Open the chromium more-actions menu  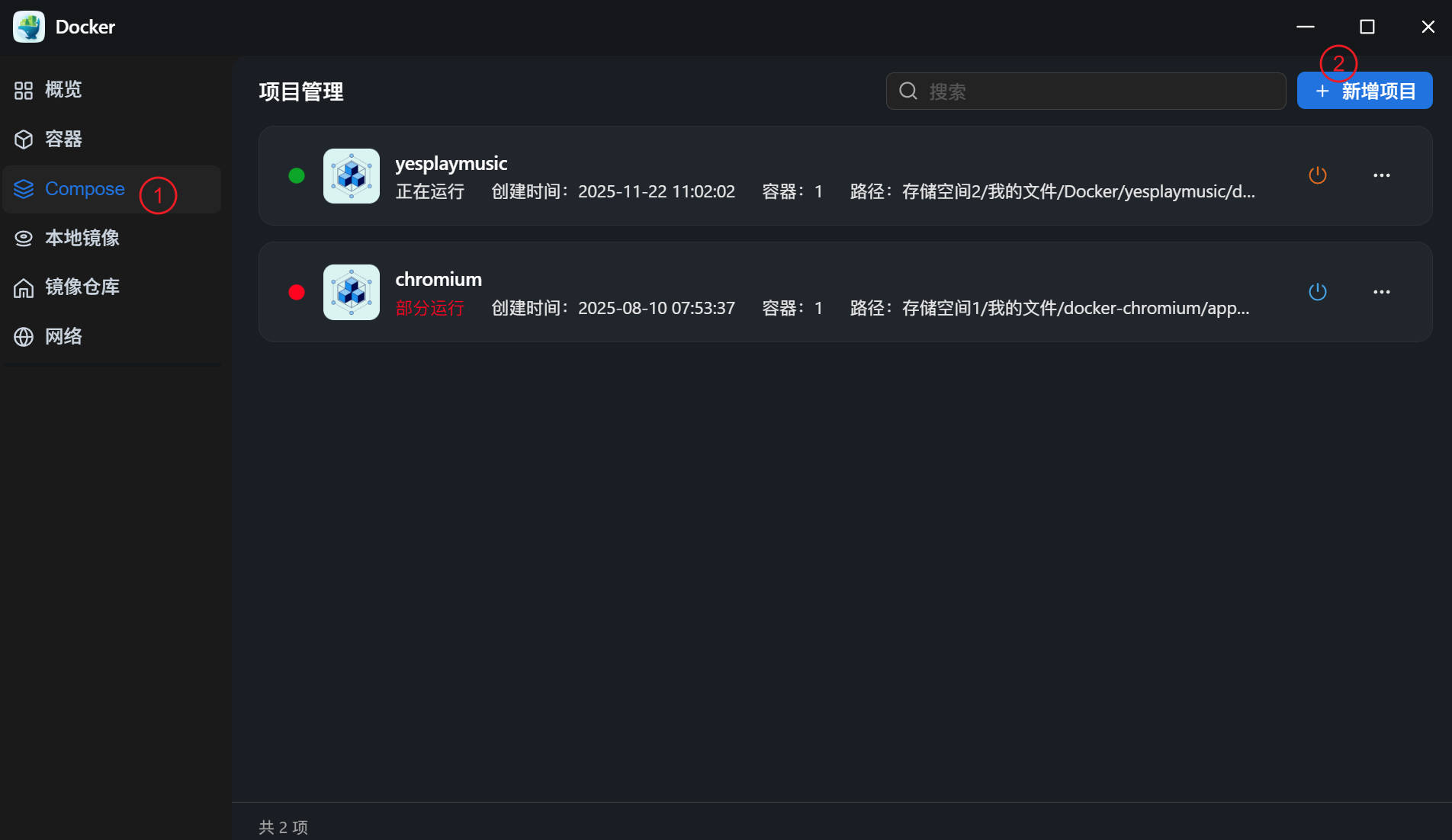(x=1382, y=291)
